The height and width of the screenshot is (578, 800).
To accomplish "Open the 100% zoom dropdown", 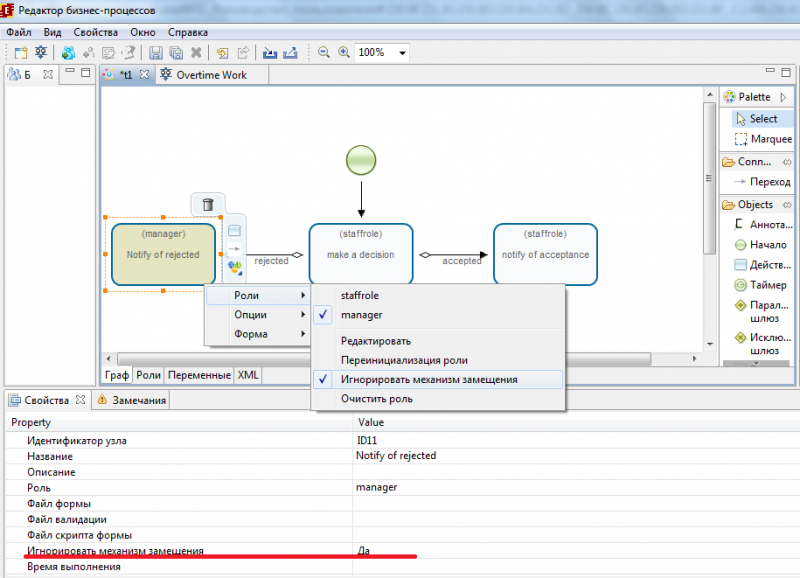I will pyautogui.click(x=403, y=53).
